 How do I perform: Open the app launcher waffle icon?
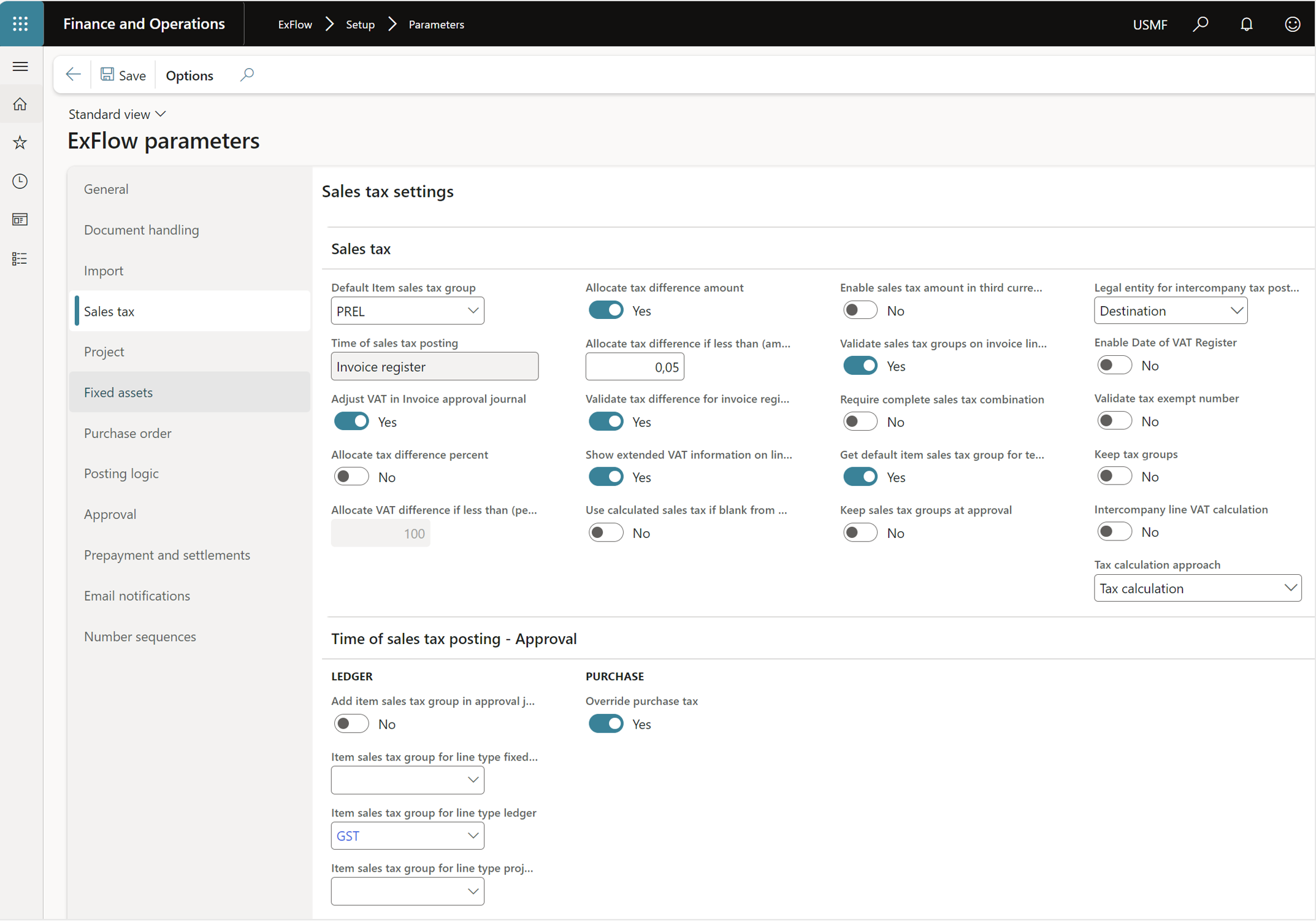point(21,23)
